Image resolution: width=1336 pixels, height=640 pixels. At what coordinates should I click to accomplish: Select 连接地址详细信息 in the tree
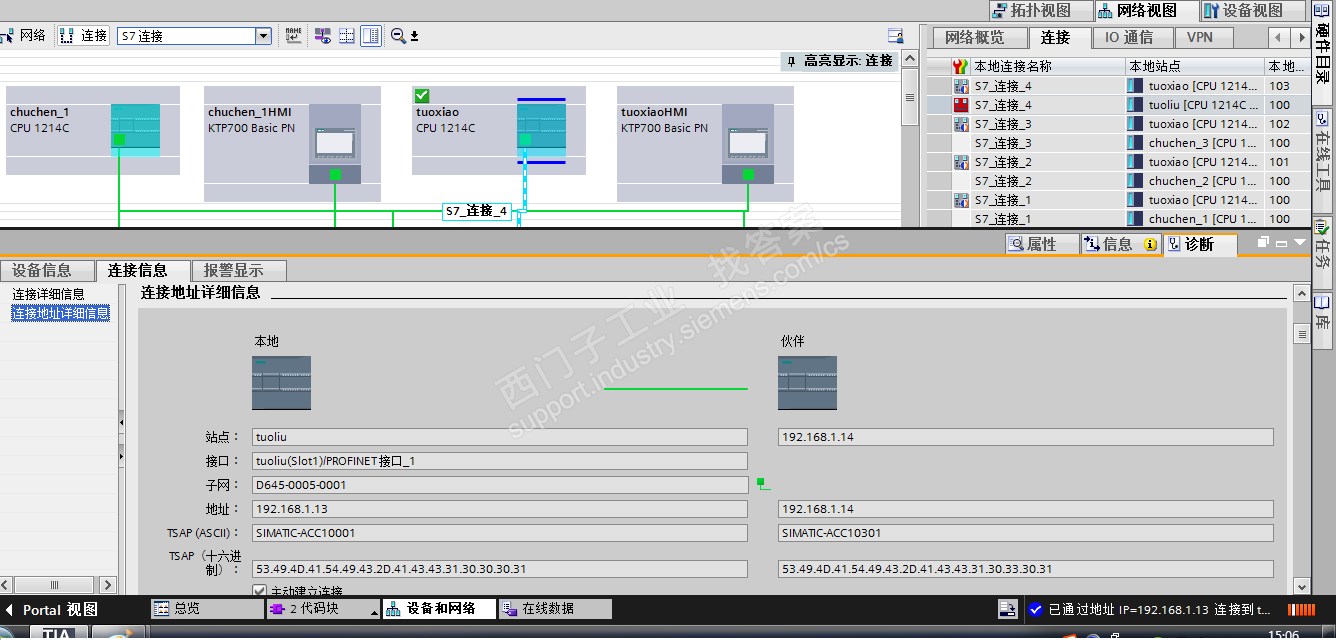(x=61, y=313)
